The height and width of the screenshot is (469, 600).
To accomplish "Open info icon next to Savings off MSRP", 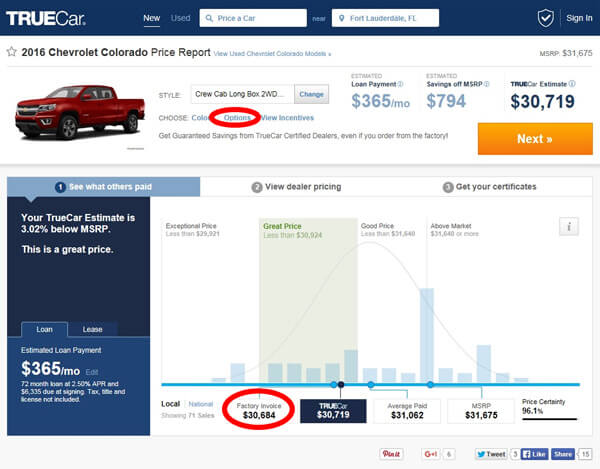I will (487, 84).
